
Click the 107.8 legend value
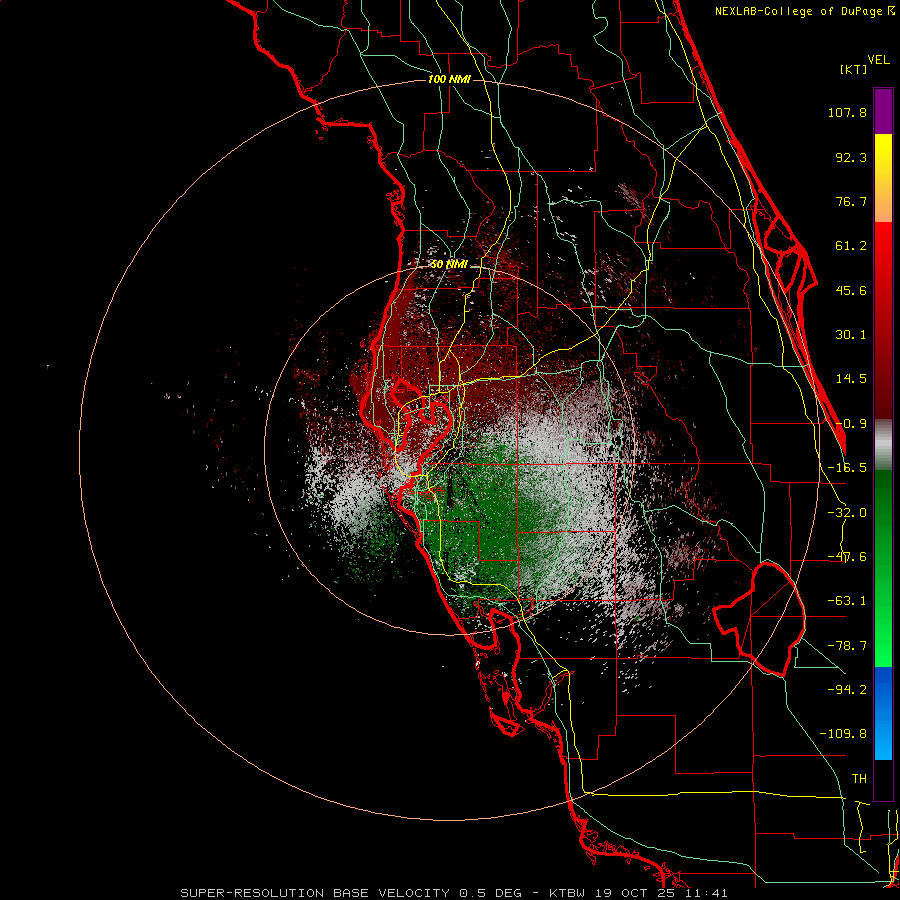pos(847,112)
